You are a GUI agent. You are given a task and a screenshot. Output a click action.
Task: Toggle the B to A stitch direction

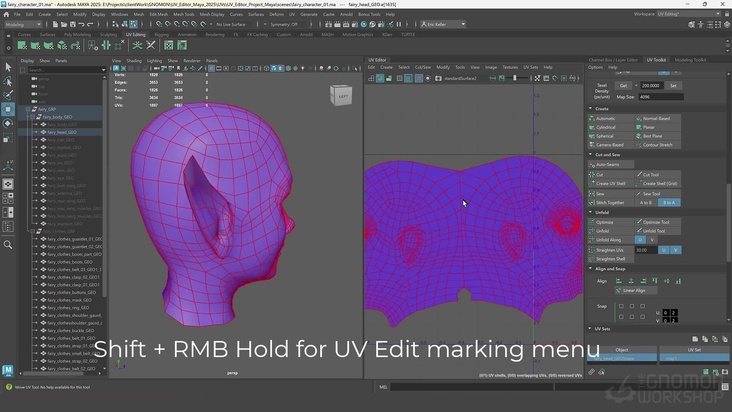coord(669,203)
